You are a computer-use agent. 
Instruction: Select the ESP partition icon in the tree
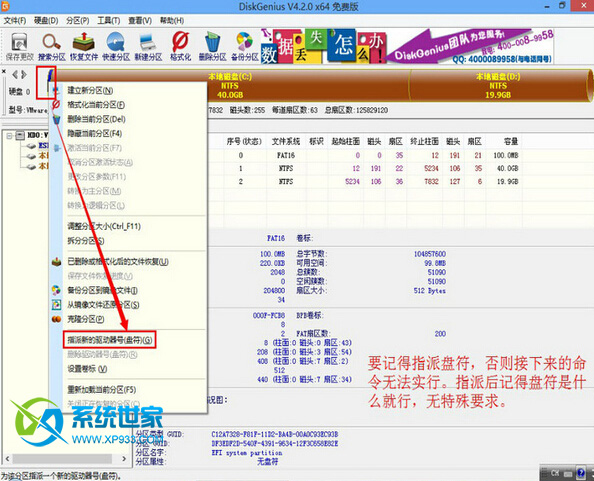[x=31, y=146]
